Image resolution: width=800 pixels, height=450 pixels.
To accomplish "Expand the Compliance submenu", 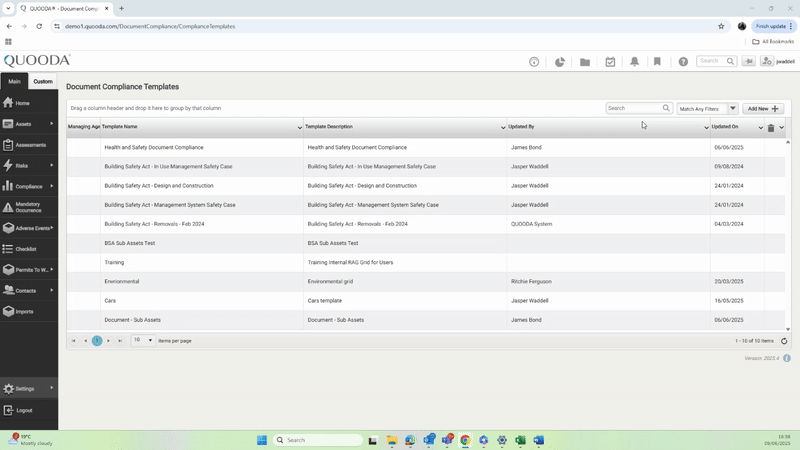I will pyautogui.click(x=52, y=186).
